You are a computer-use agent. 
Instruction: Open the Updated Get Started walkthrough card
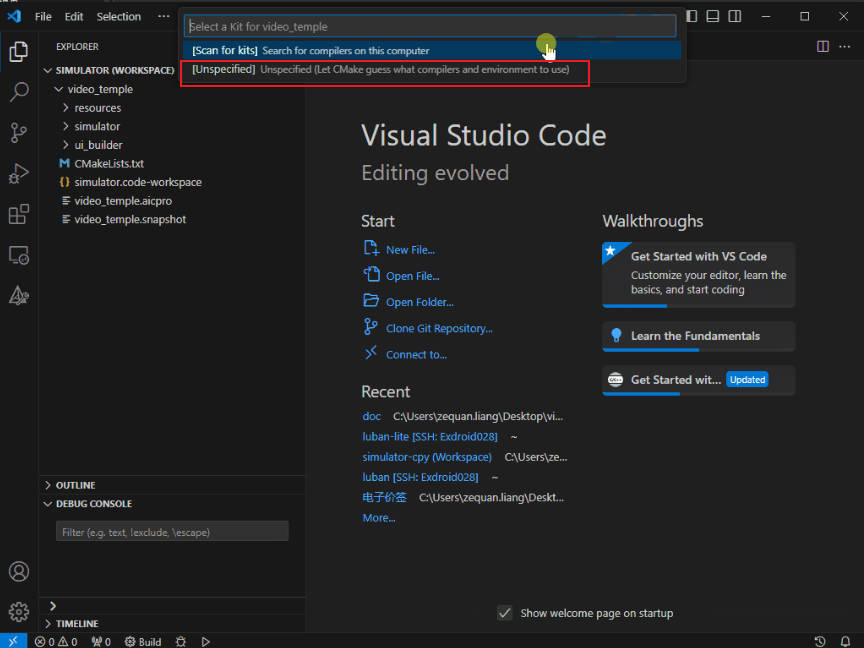(x=698, y=380)
